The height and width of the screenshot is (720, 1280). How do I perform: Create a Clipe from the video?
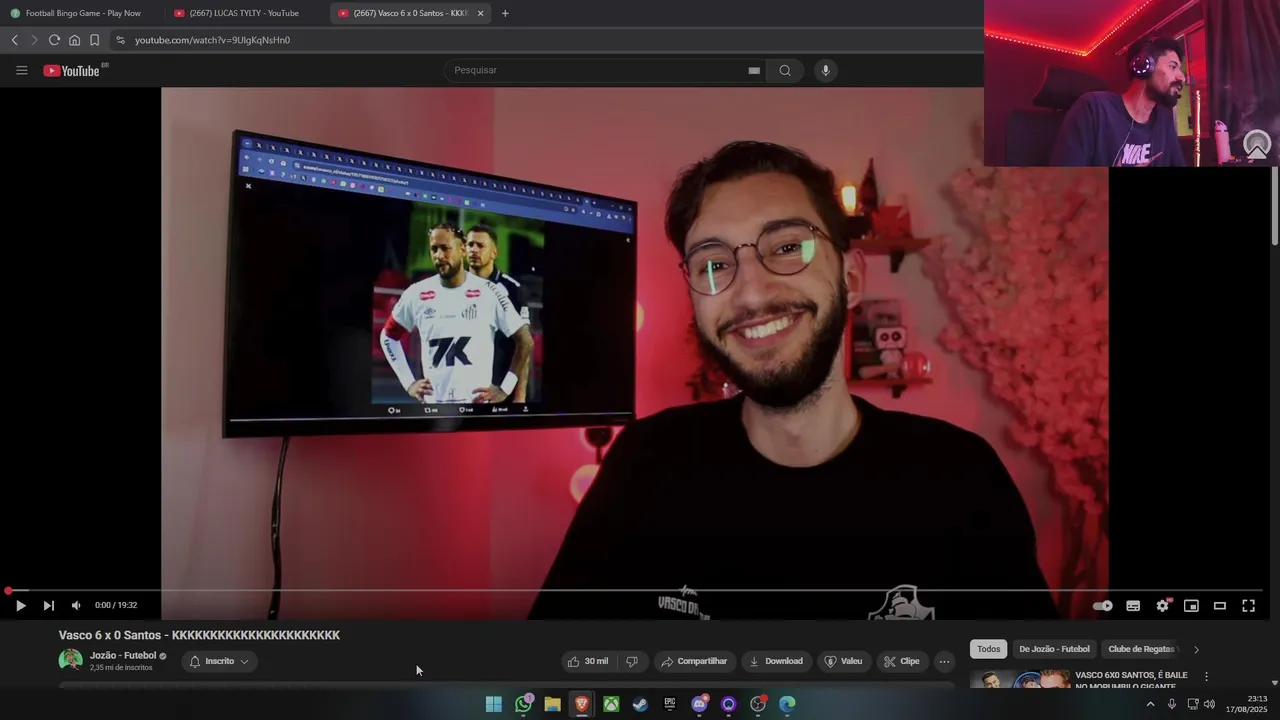click(x=901, y=661)
